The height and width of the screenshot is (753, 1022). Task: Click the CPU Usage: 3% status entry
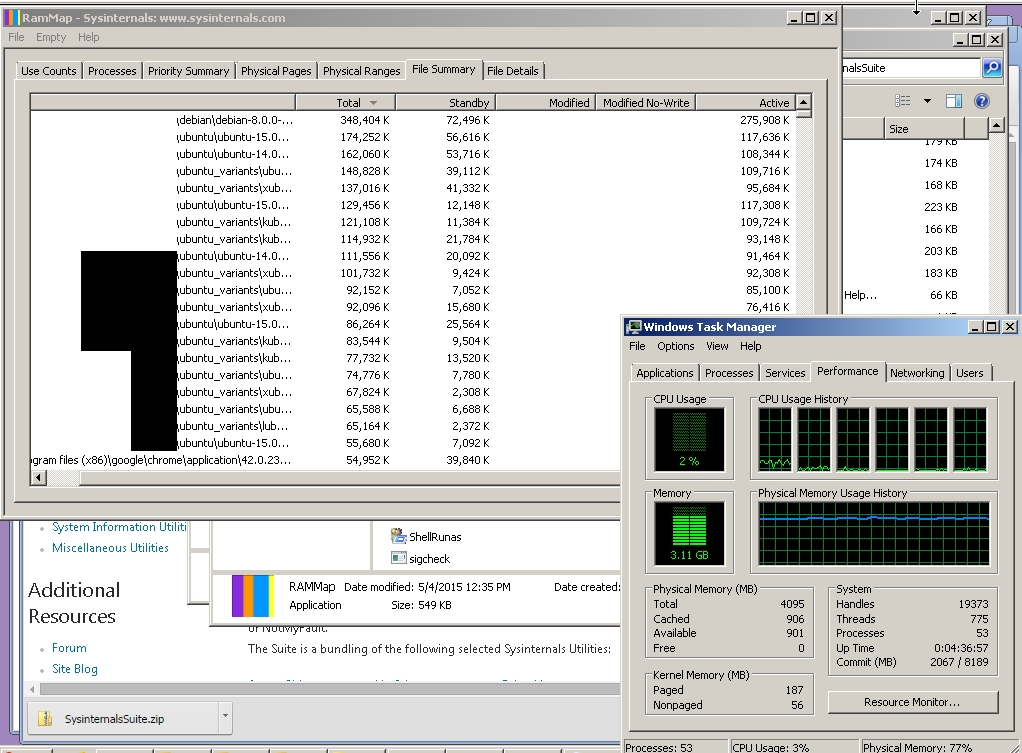770,747
